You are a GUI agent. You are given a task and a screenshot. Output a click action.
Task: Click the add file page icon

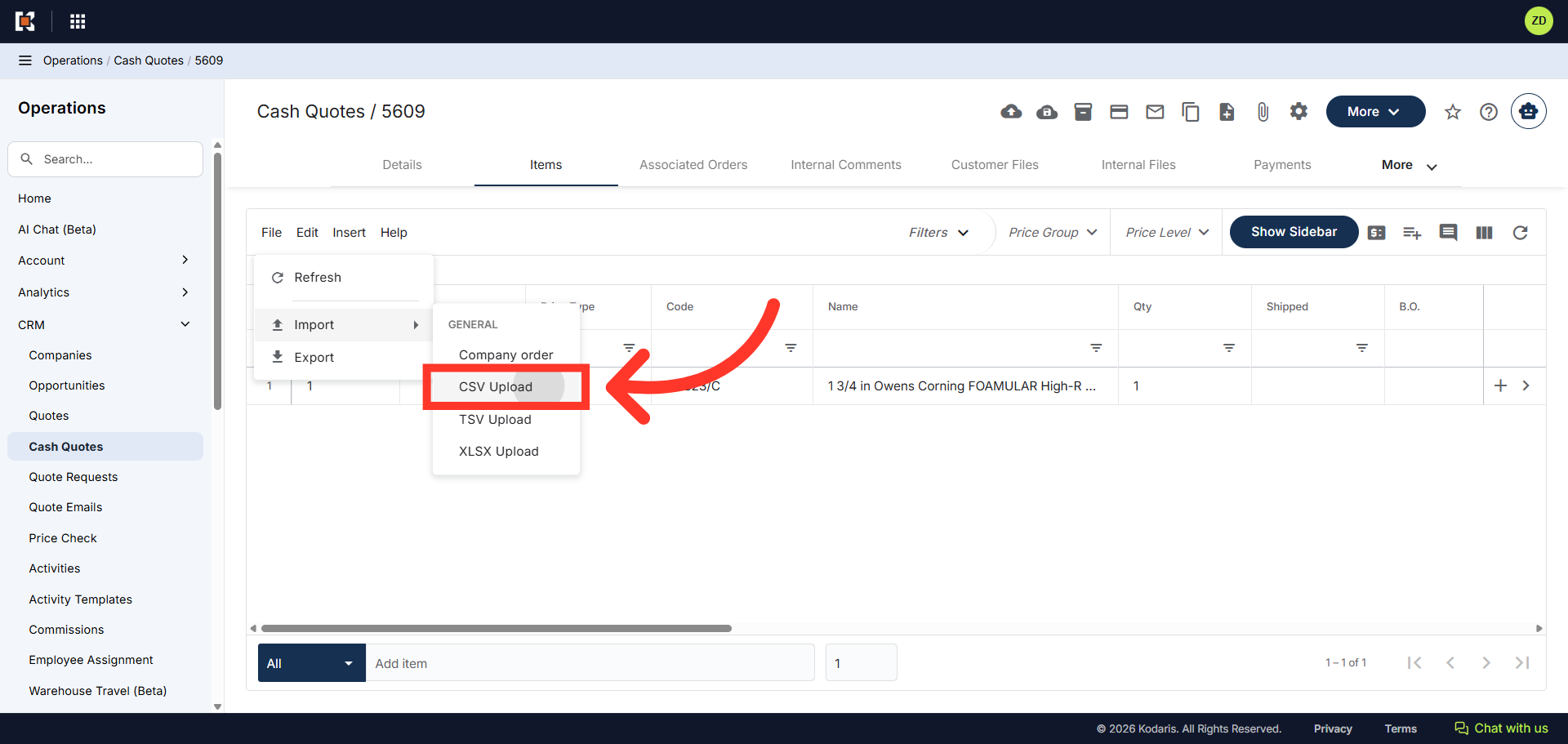[1227, 112]
